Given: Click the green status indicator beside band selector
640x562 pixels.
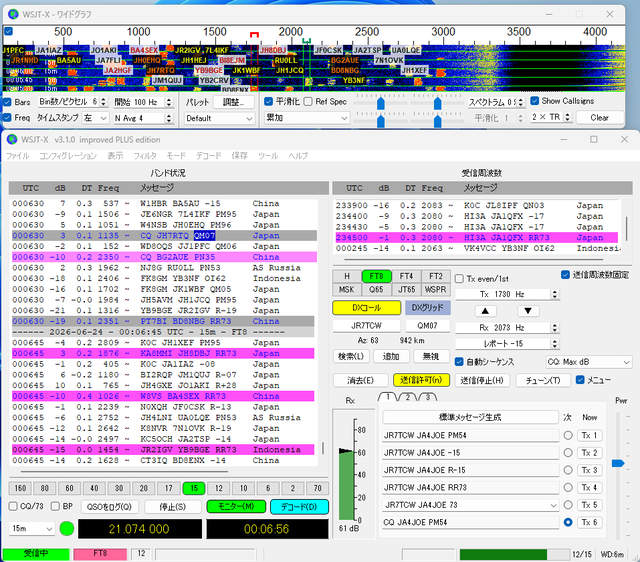Looking at the screenshot, I should click(x=67, y=529).
